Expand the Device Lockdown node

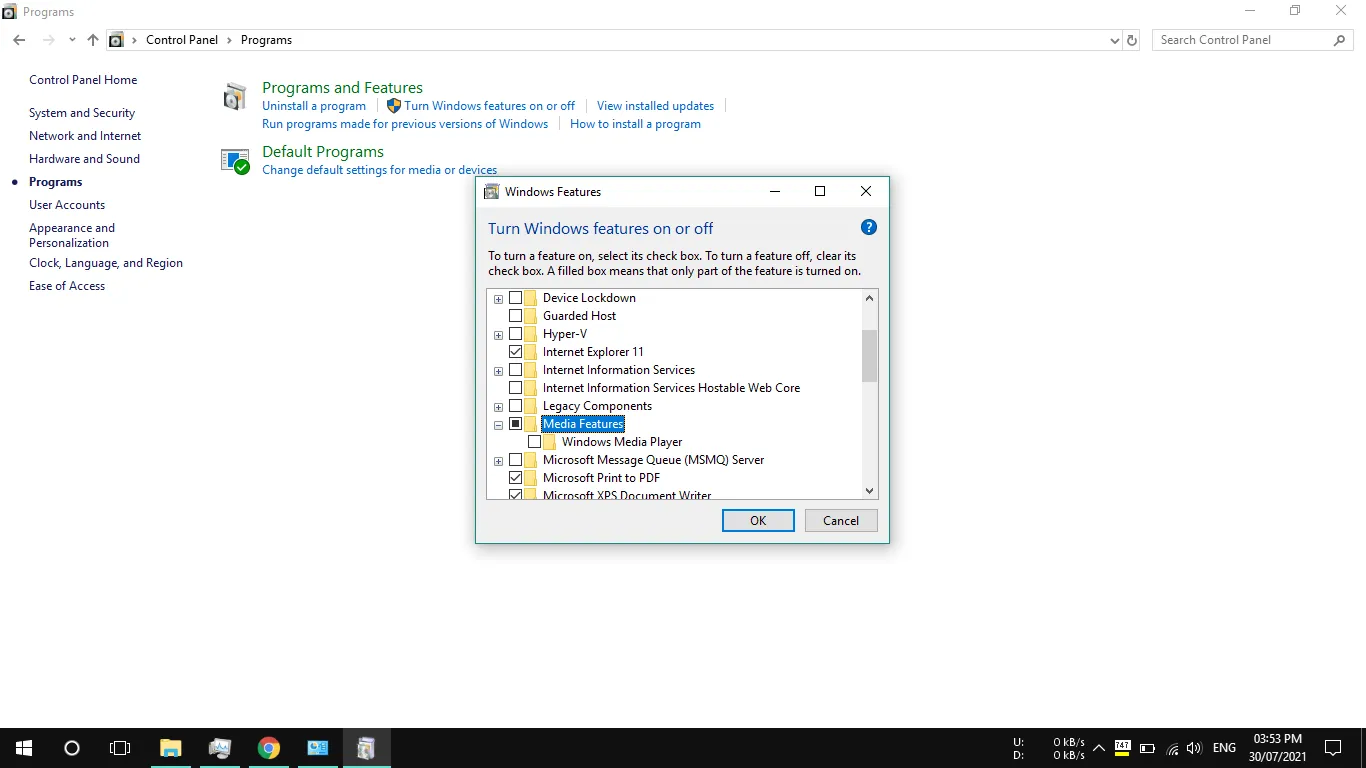pyautogui.click(x=498, y=299)
